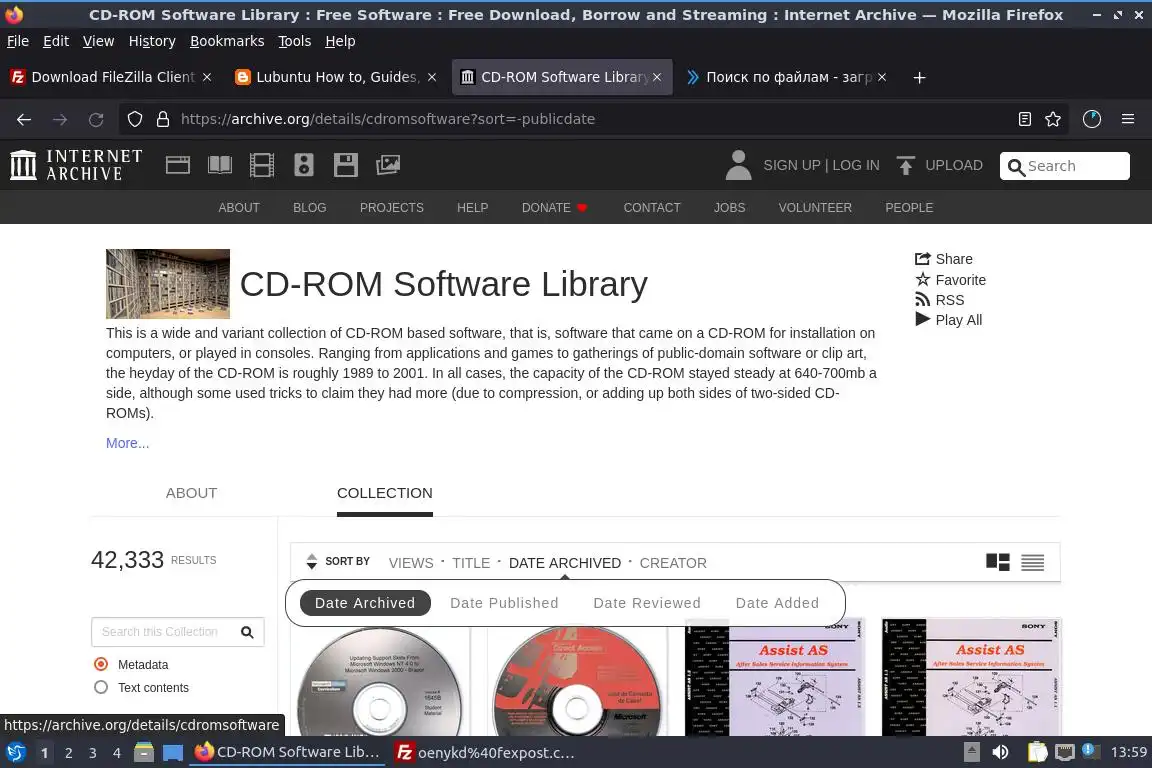The image size is (1152, 768).
Task: Open the Bookmarks menu
Action: coord(227,41)
